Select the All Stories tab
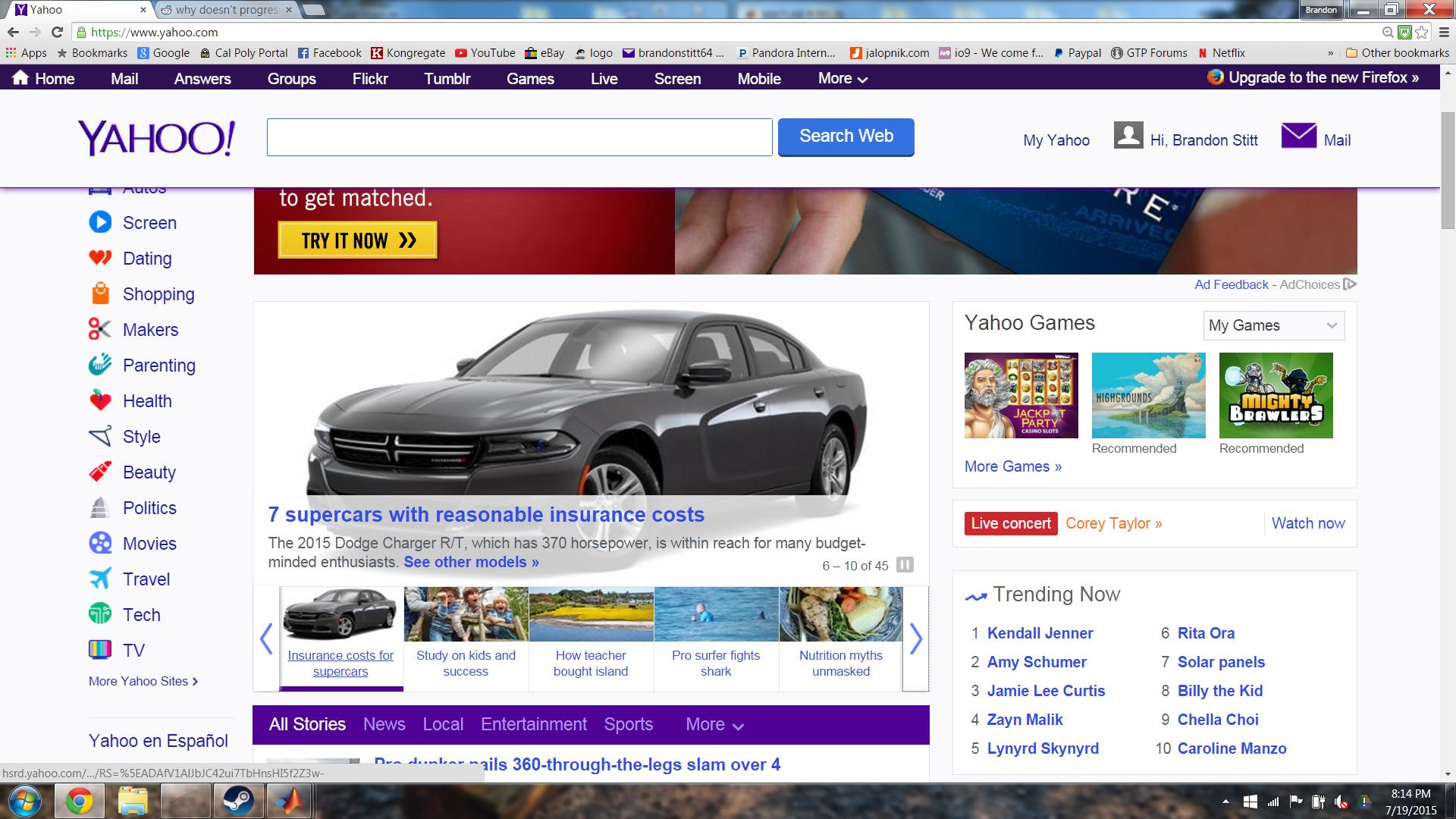 pos(307,724)
